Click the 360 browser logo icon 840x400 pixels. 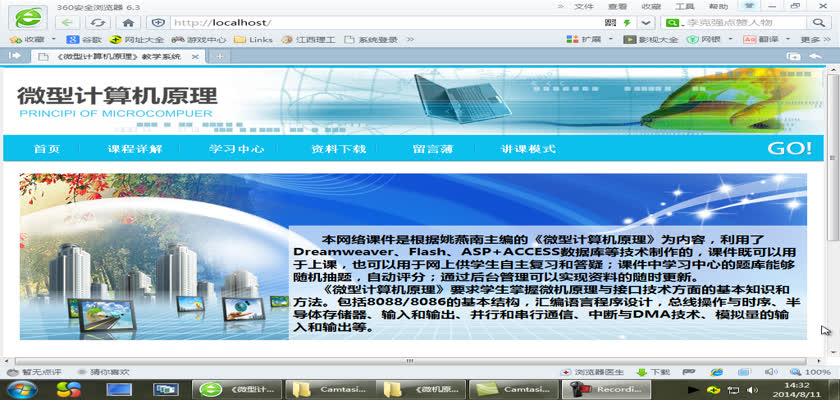[x=27, y=17]
